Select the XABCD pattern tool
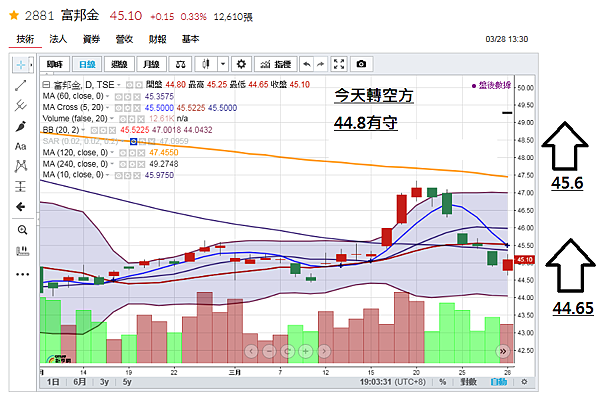This screenshot has width=600, height=400. click(x=21, y=166)
